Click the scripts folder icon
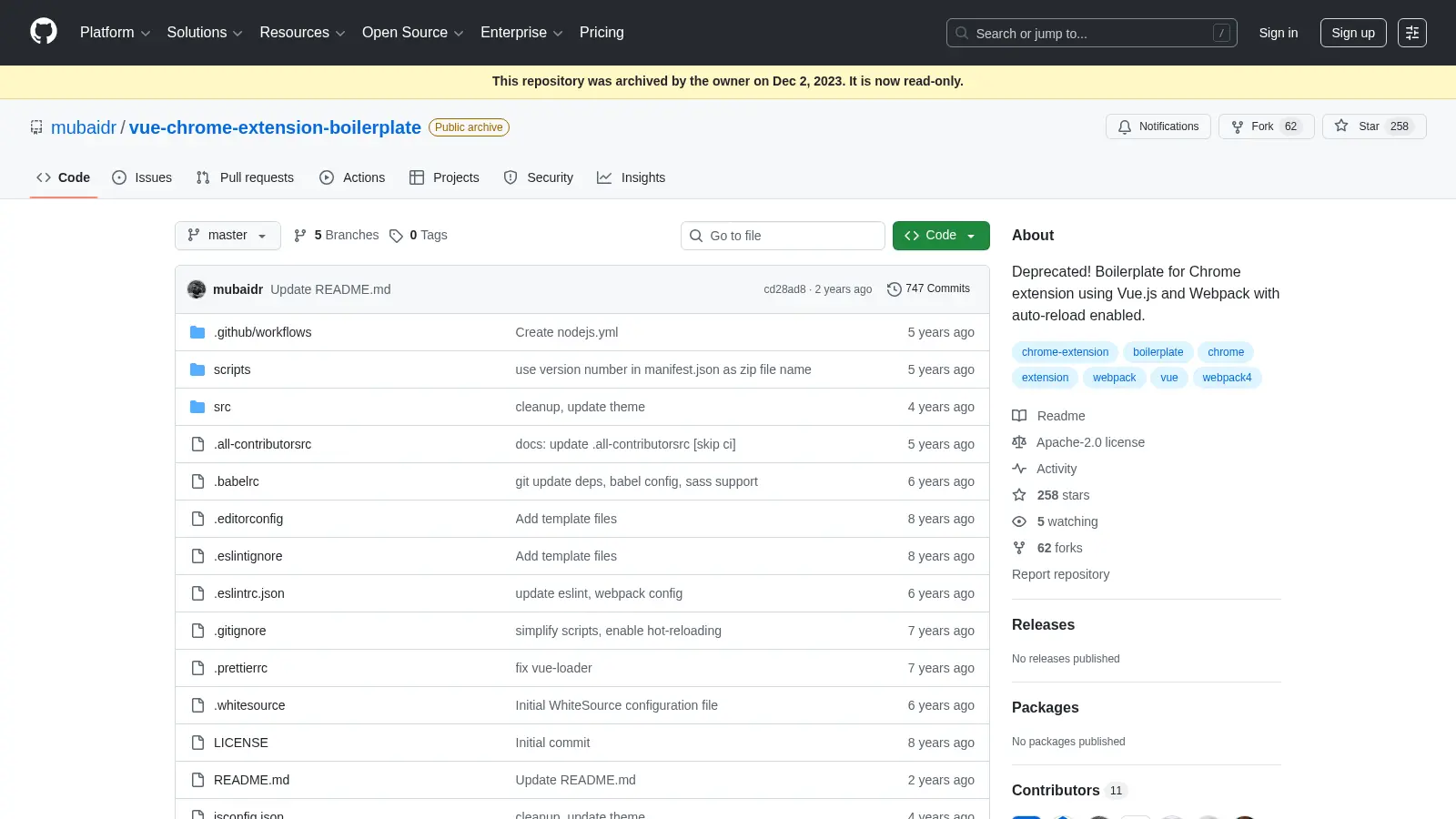The image size is (1456, 819). pyautogui.click(x=197, y=369)
